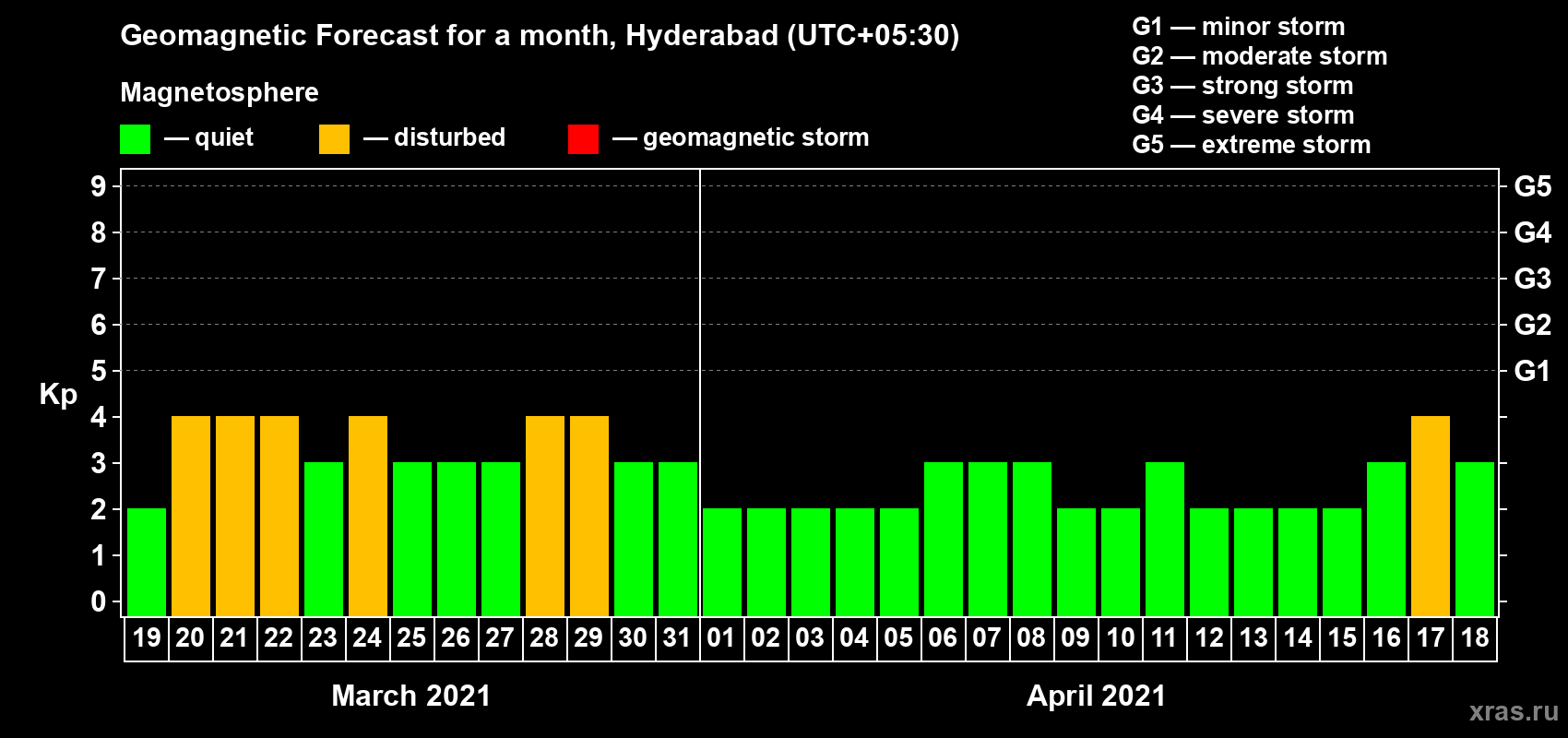Click the date label 18 in April
Image resolution: width=1568 pixels, height=738 pixels.
(1475, 637)
